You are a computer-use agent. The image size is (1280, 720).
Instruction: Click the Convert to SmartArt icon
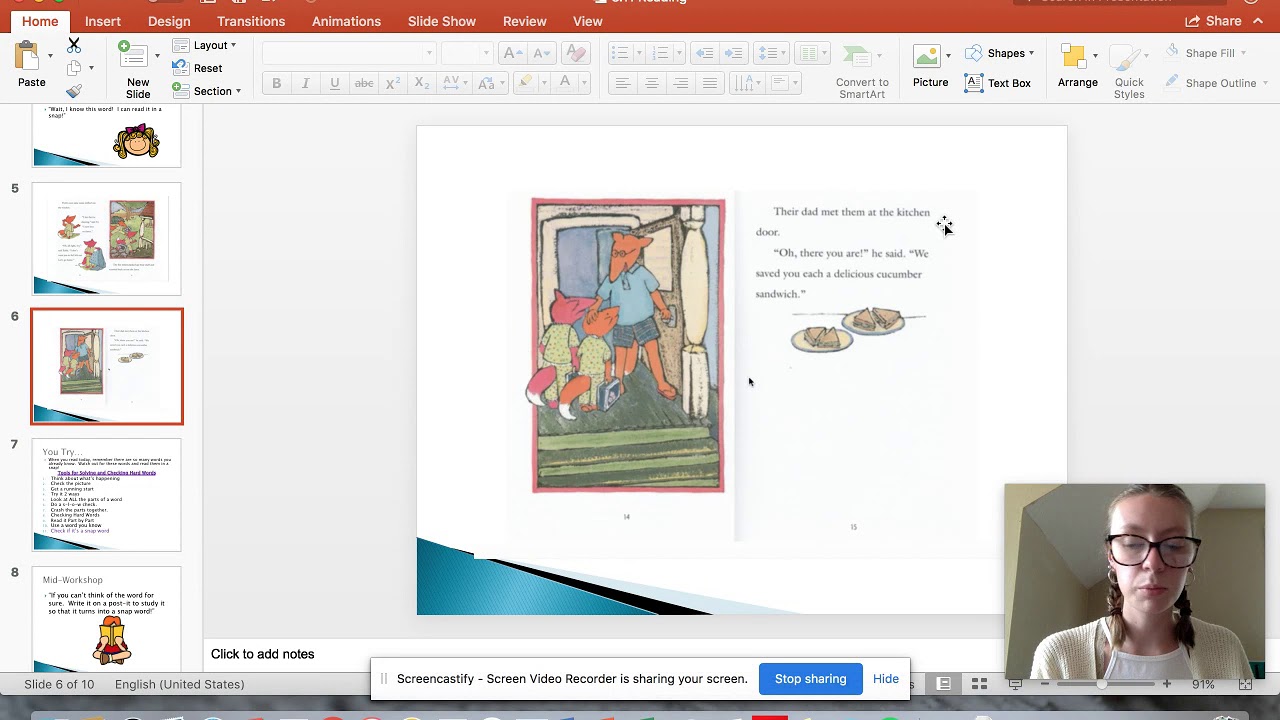861,70
